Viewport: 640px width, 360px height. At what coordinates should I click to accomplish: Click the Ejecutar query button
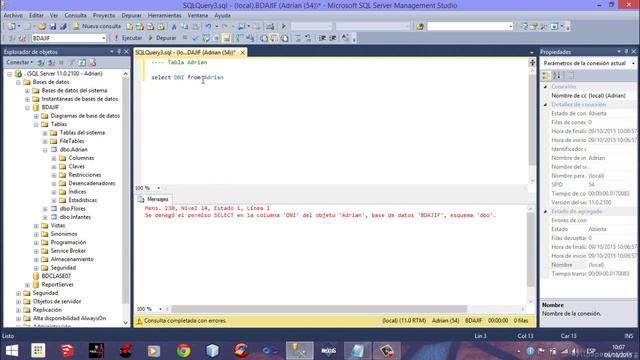pos(128,38)
